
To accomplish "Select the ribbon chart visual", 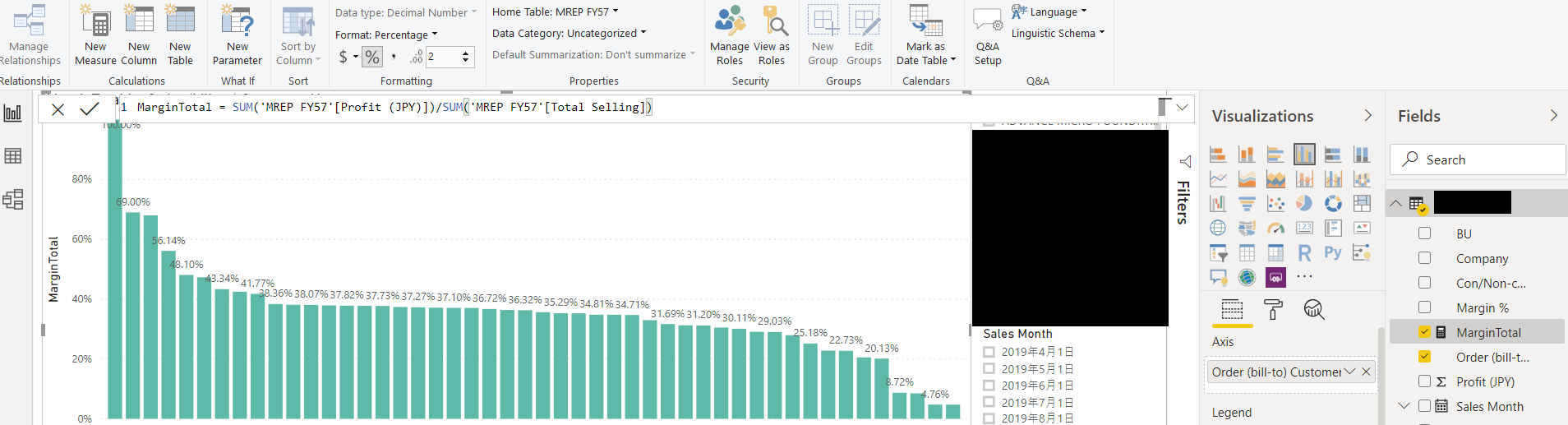I will (1362, 178).
